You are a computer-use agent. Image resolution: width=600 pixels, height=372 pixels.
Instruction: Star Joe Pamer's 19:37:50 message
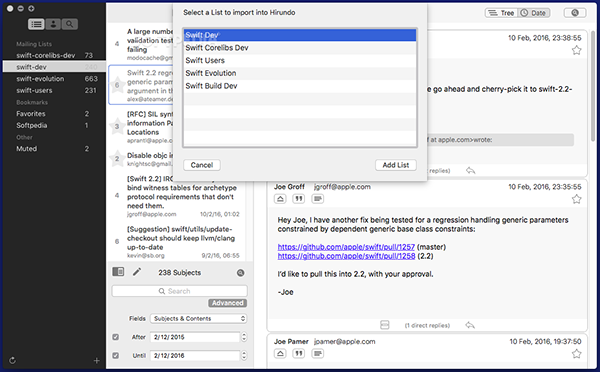[576, 354]
